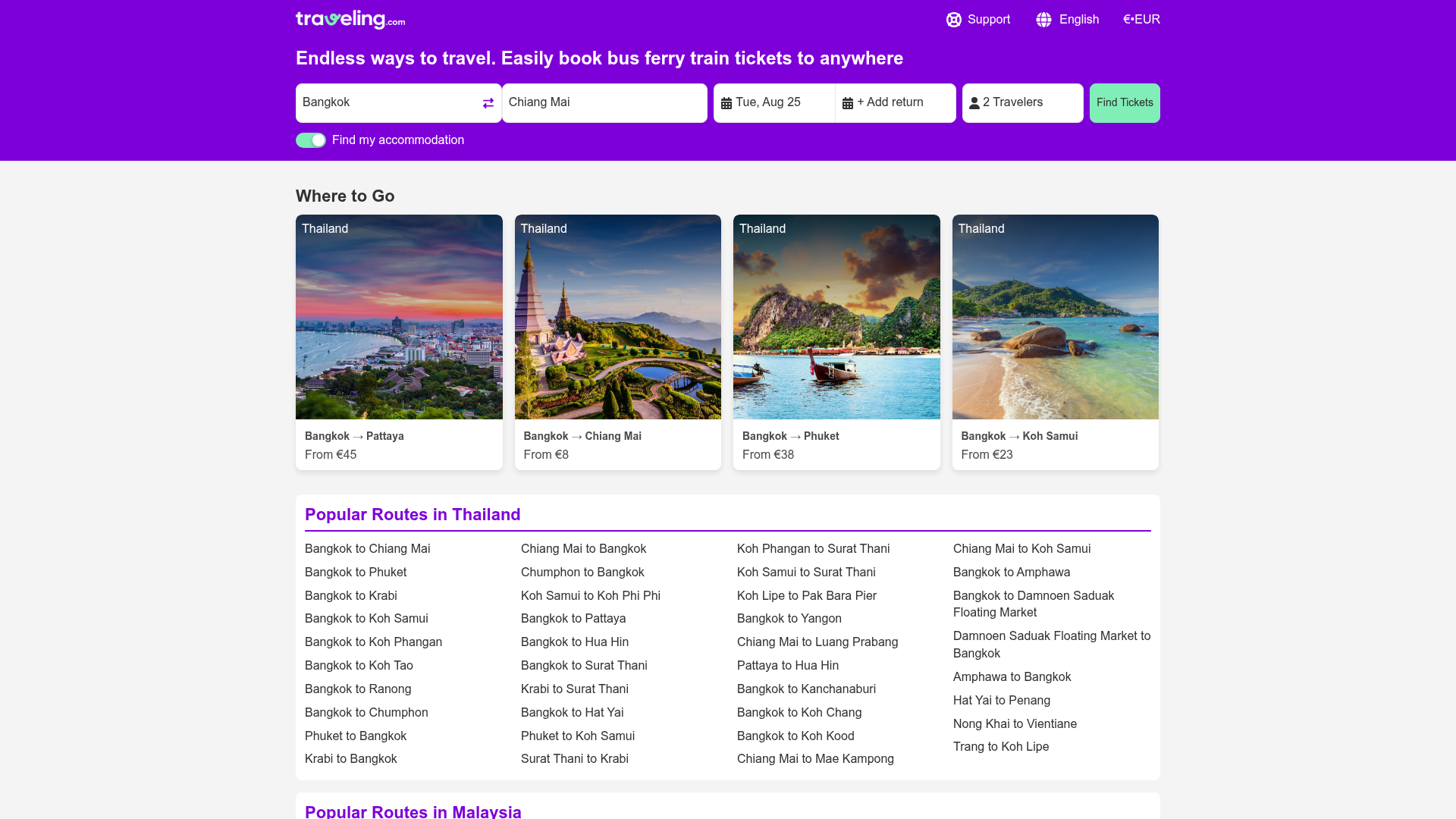Image resolution: width=1456 pixels, height=819 pixels.
Task: Open Bangkok to Damnoen Saduak Floating Market link
Action: [1034, 604]
